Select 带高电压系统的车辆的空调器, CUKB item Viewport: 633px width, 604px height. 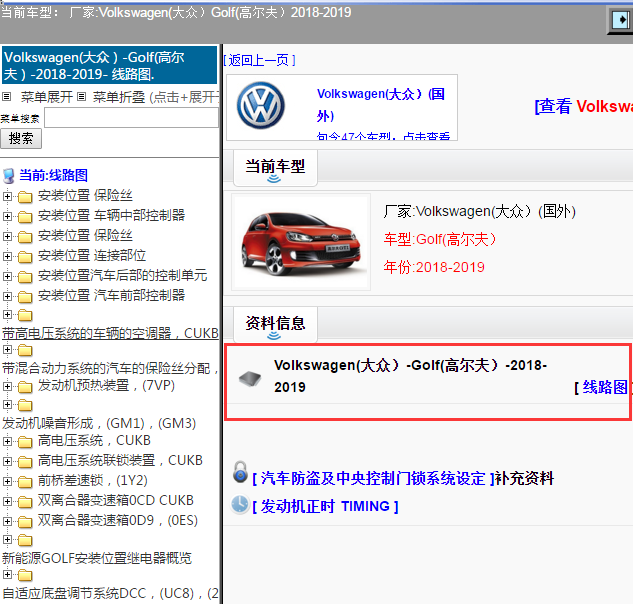point(110,333)
